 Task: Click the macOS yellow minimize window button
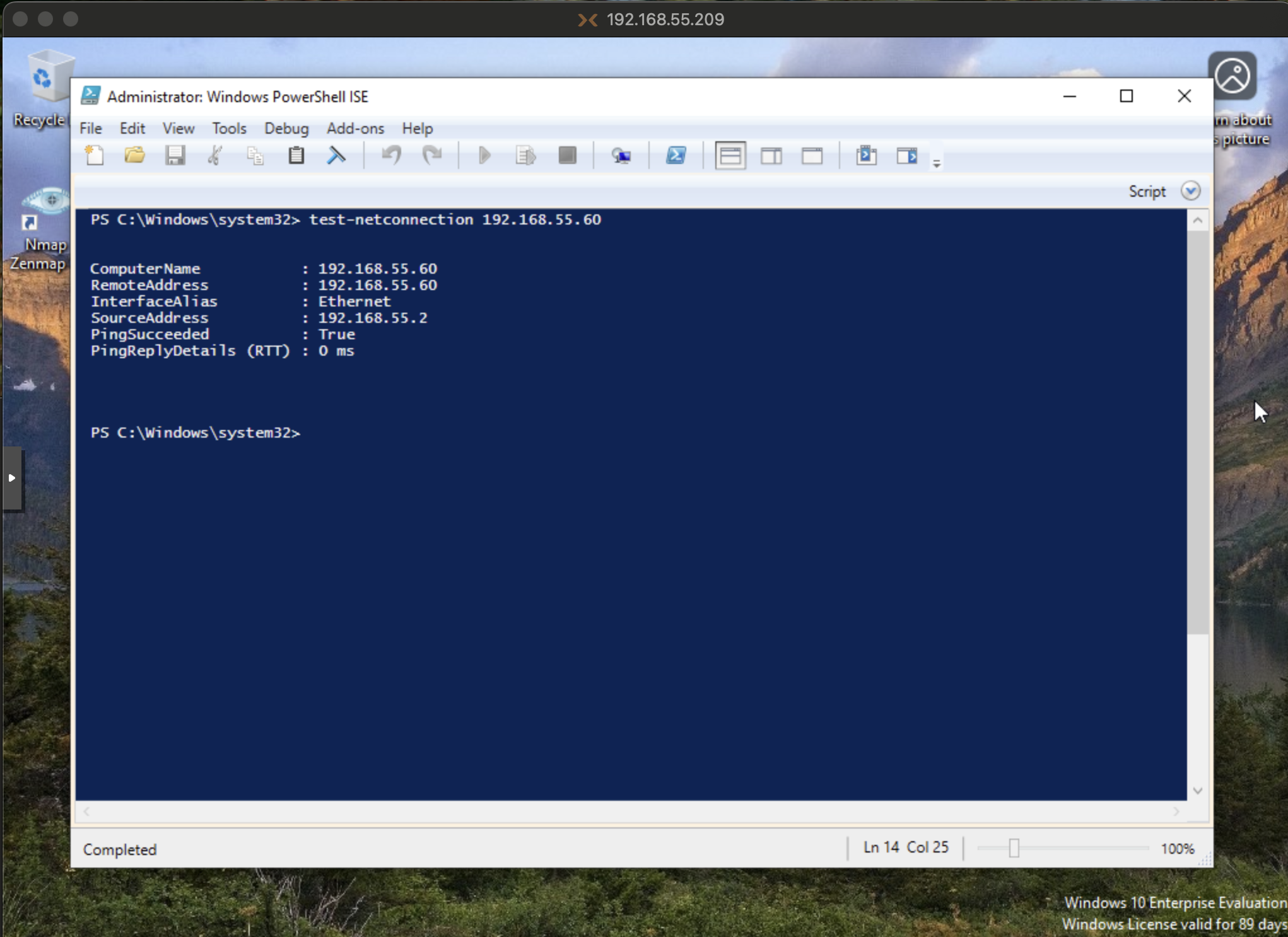(45, 19)
